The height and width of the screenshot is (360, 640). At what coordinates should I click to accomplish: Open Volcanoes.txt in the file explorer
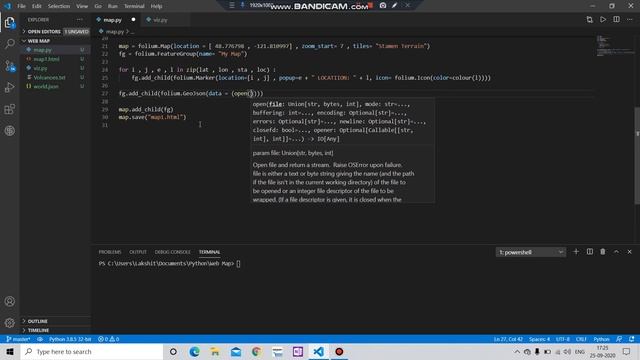55,77
